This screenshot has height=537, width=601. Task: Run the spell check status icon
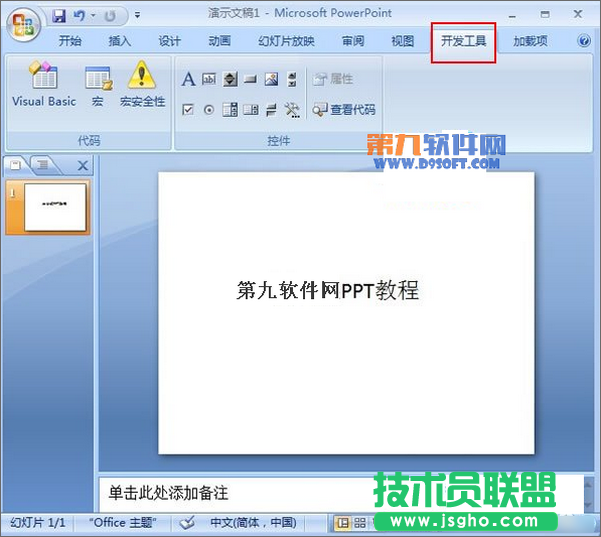187,522
